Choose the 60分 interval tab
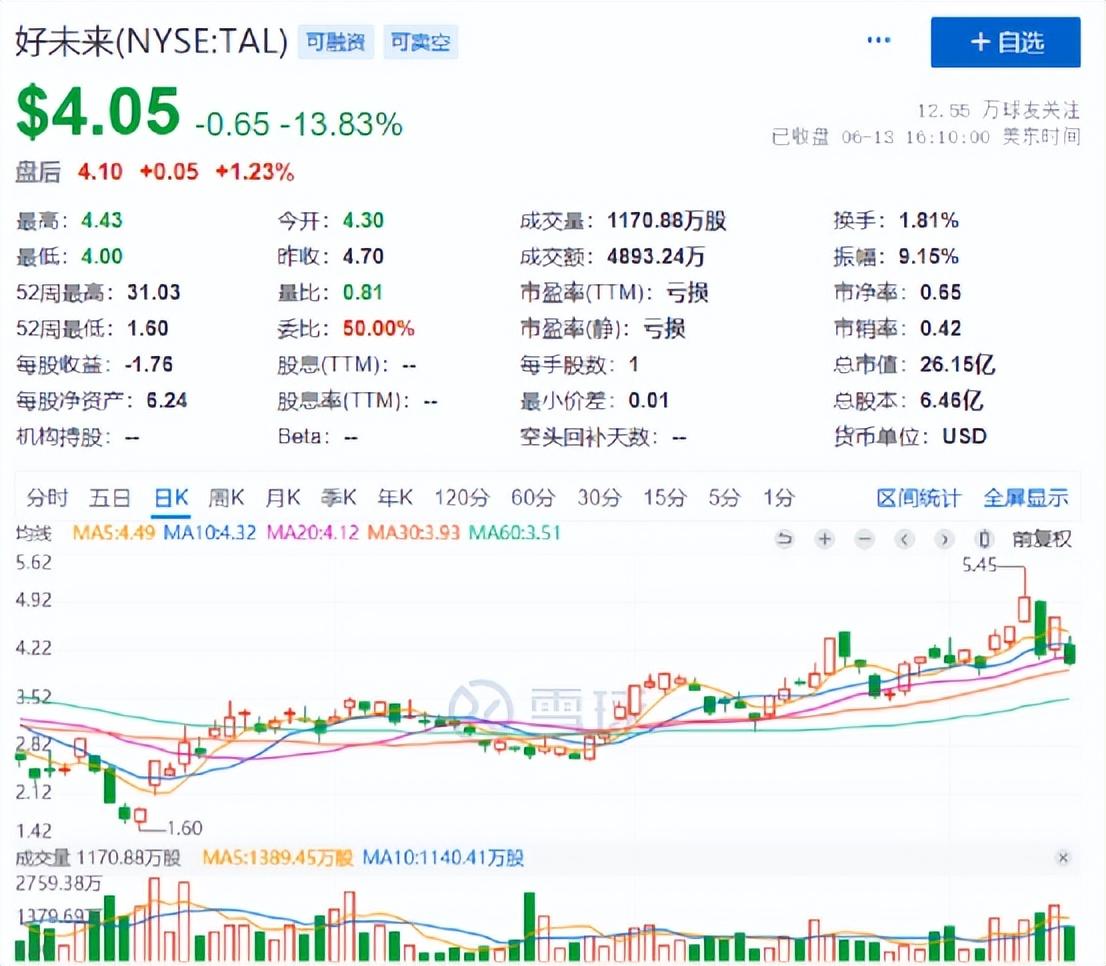1106x966 pixels. pos(533,497)
